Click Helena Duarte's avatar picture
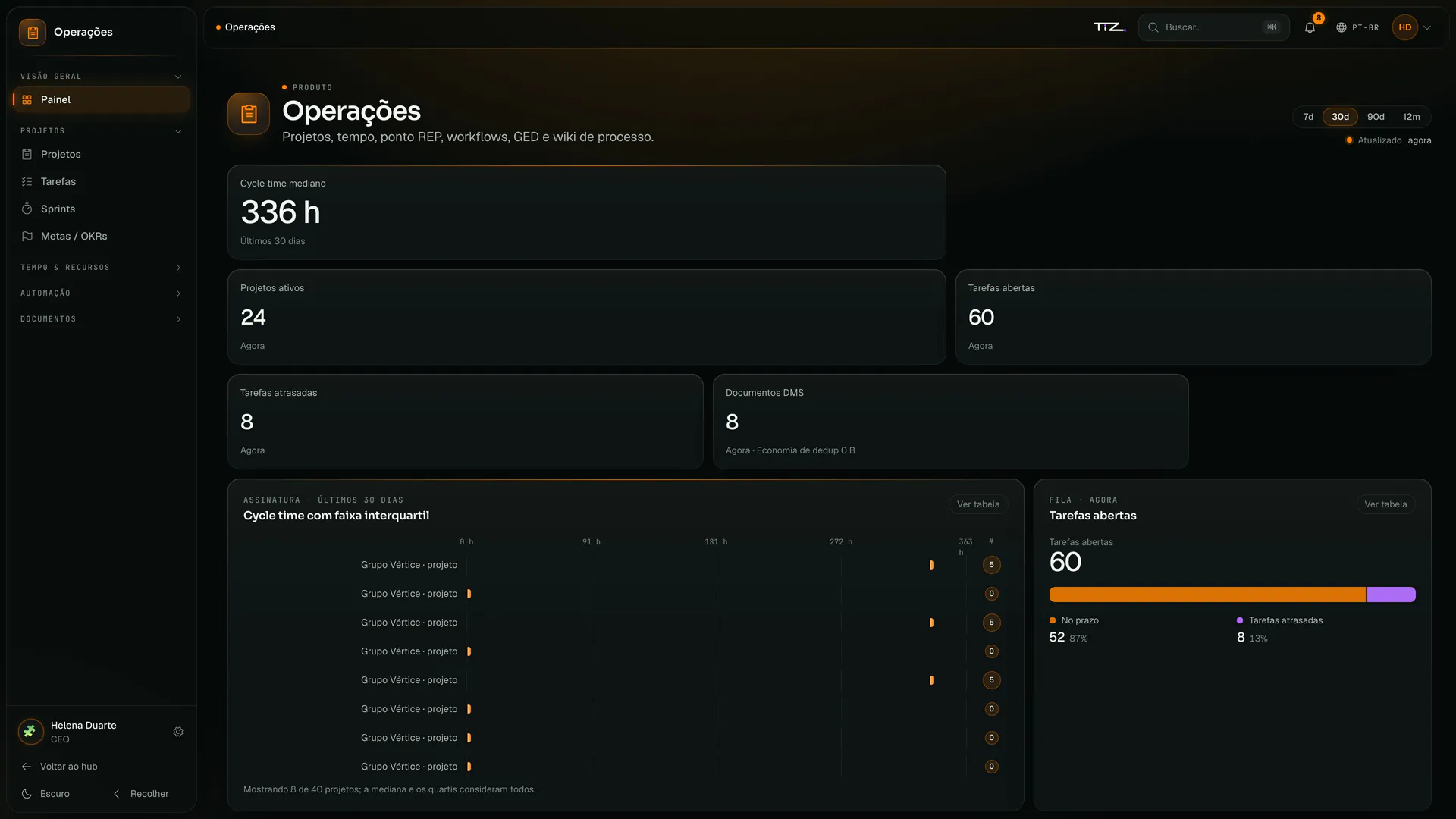 (x=30, y=732)
